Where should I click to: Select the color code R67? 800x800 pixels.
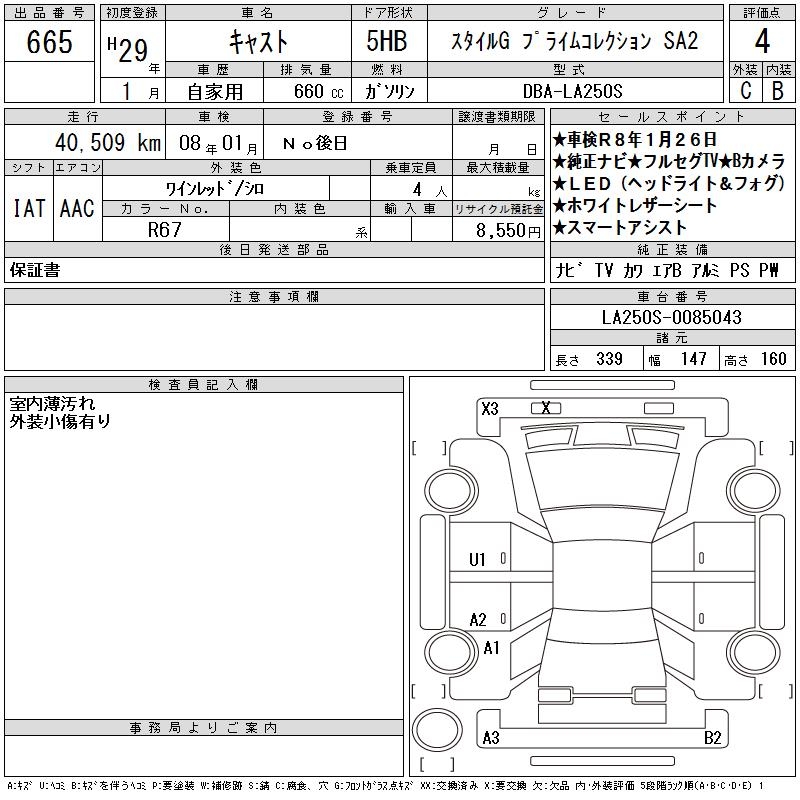165,229
